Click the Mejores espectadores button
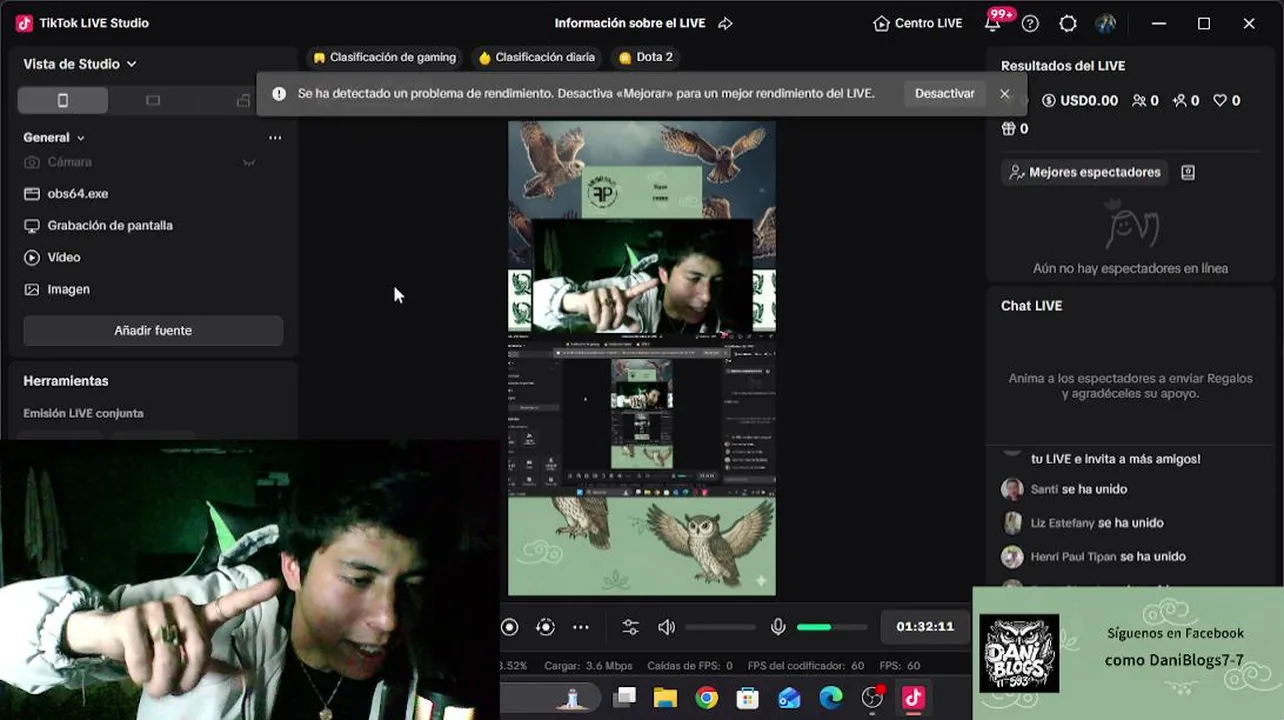The image size is (1284, 720). [x=1085, y=172]
